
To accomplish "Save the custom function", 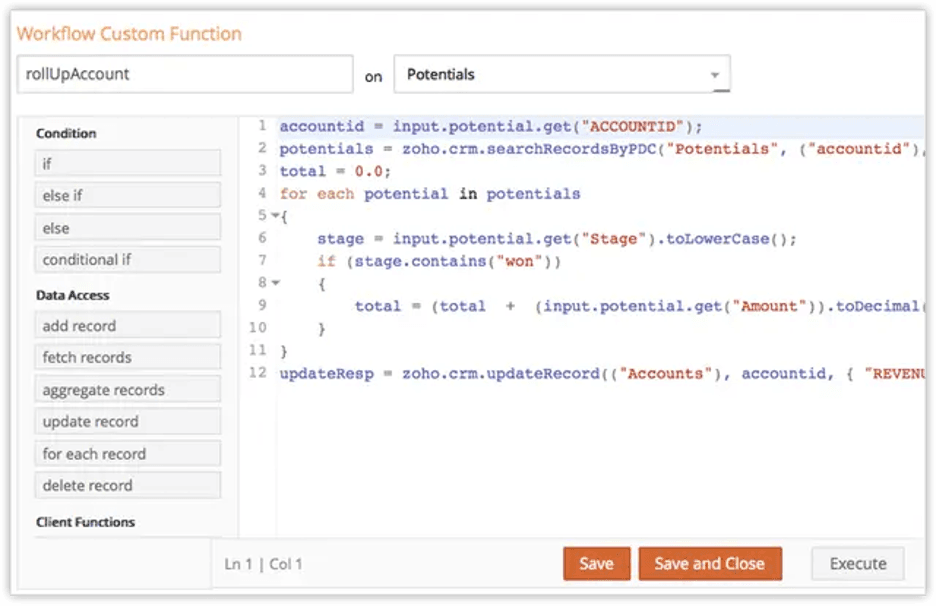I will click(597, 563).
